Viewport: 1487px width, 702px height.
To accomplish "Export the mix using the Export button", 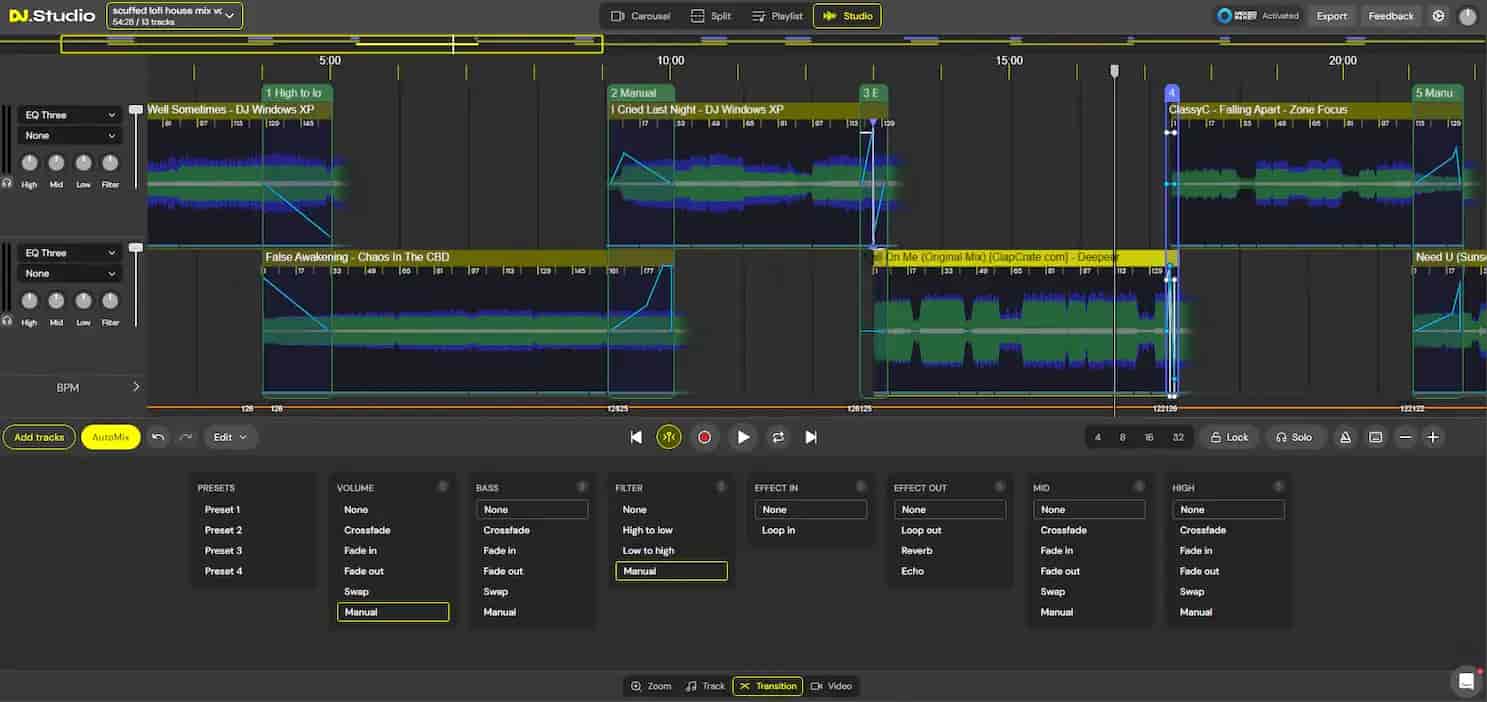I will 1331,16.
